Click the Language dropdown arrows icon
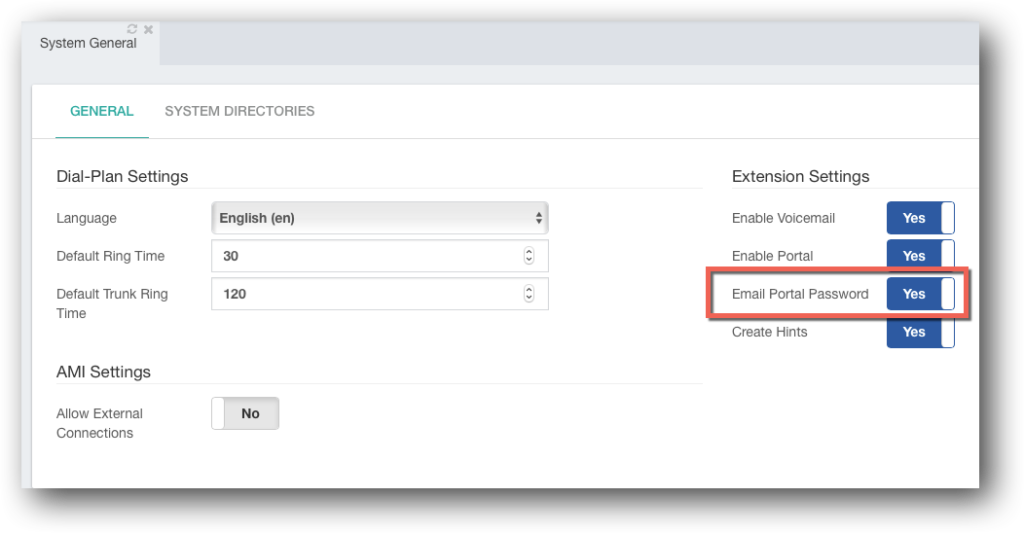This screenshot has width=1024, height=533. click(x=538, y=218)
